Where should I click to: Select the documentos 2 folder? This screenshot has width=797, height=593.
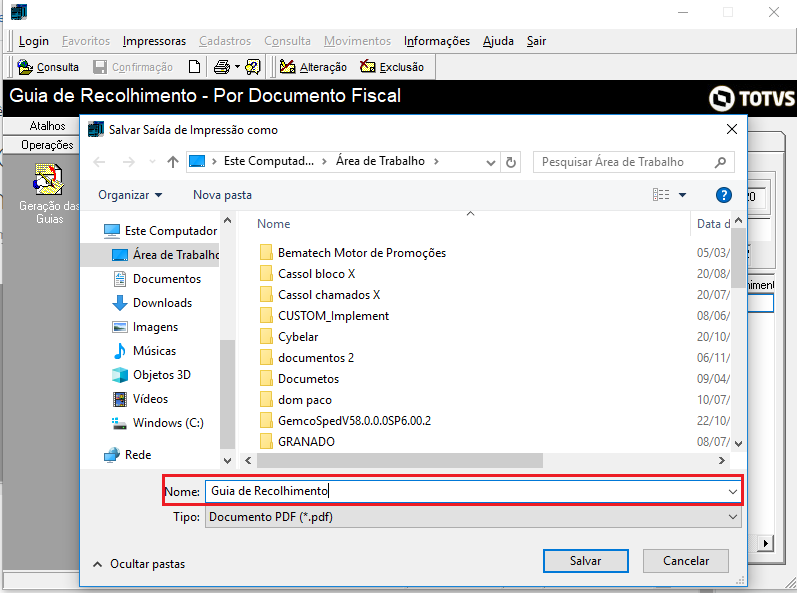click(x=306, y=358)
